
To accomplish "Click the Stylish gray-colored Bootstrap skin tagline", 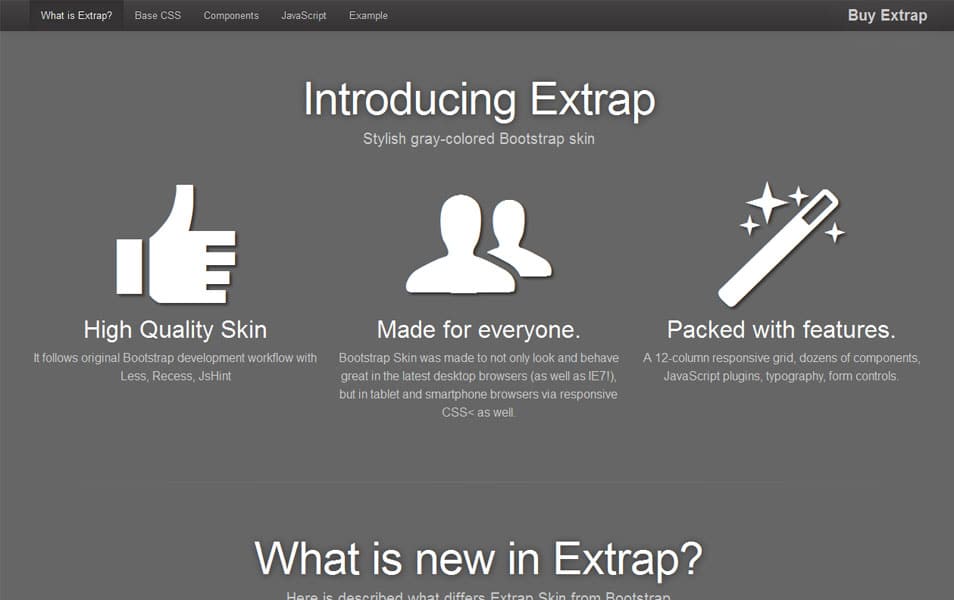I will coord(479,139).
